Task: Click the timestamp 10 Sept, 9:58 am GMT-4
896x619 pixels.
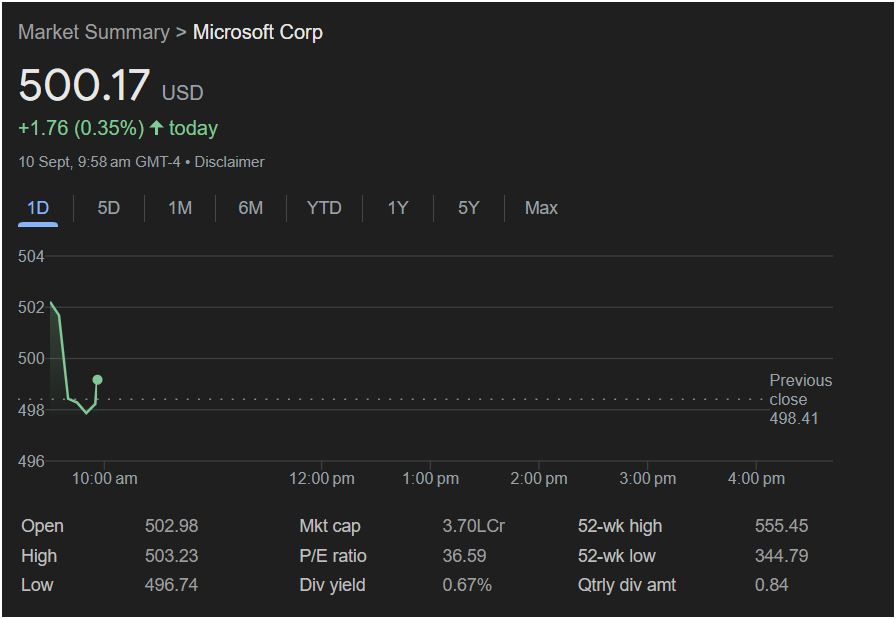Action: tap(99, 162)
